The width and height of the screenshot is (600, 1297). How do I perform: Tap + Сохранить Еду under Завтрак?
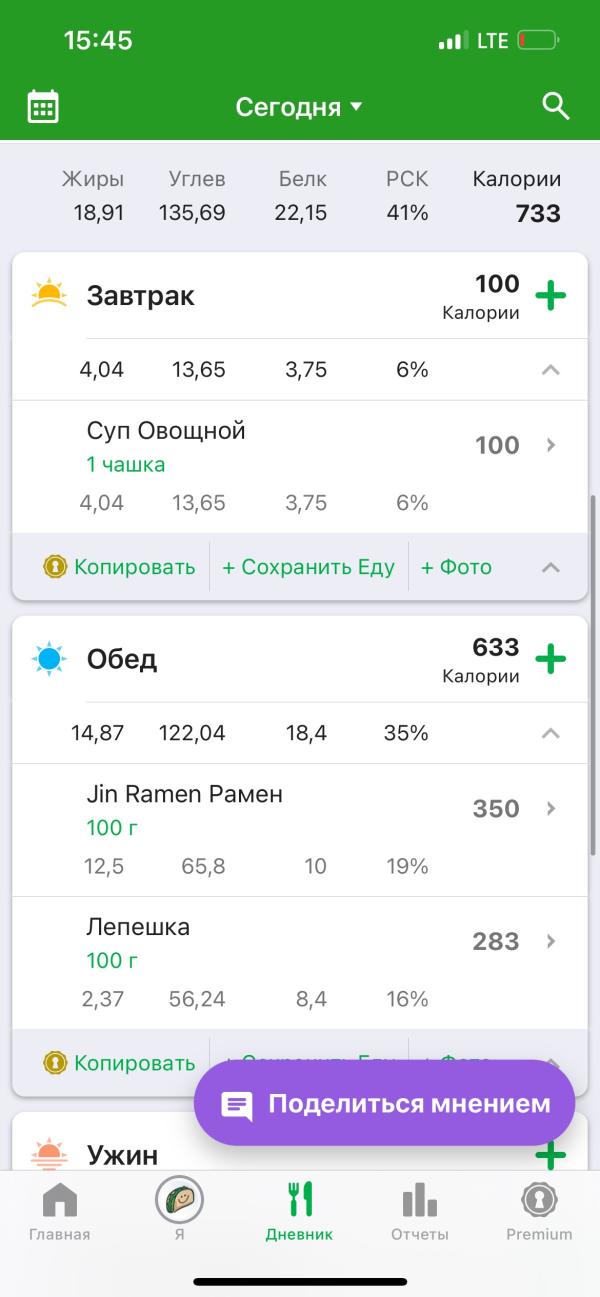point(308,567)
